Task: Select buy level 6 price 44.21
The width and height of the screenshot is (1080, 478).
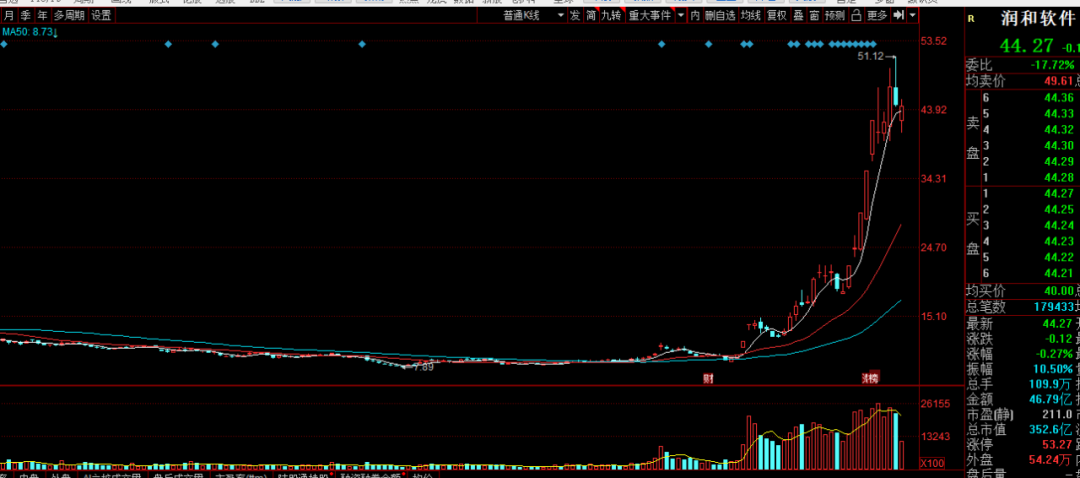Action: [x=1059, y=273]
